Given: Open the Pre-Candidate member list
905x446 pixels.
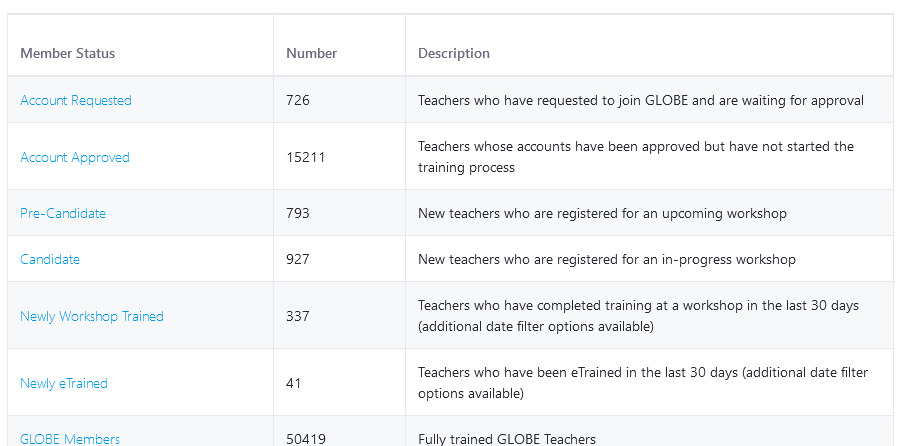Looking at the screenshot, I should point(63,213).
